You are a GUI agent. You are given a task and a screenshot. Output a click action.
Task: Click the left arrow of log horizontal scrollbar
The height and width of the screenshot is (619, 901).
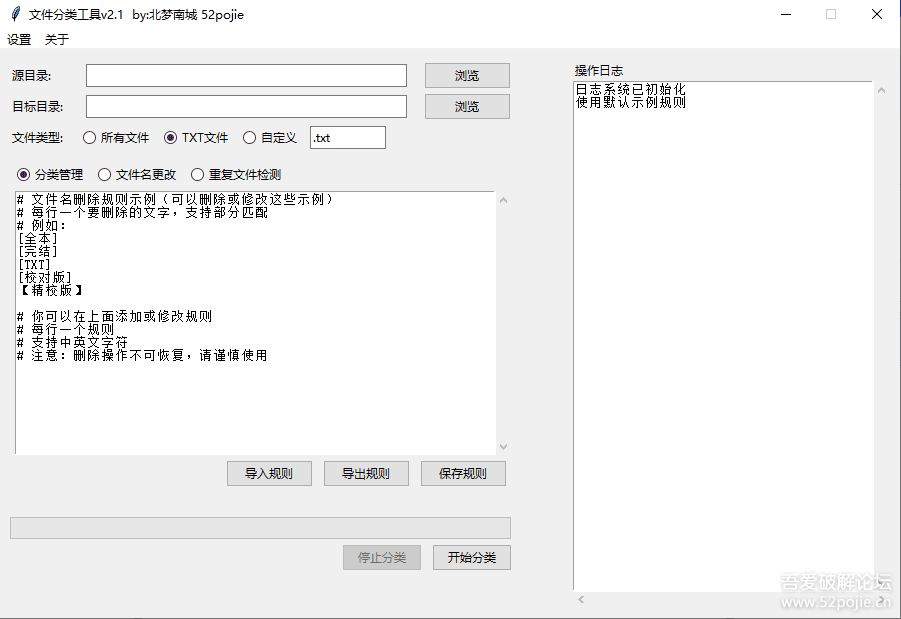click(580, 599)
